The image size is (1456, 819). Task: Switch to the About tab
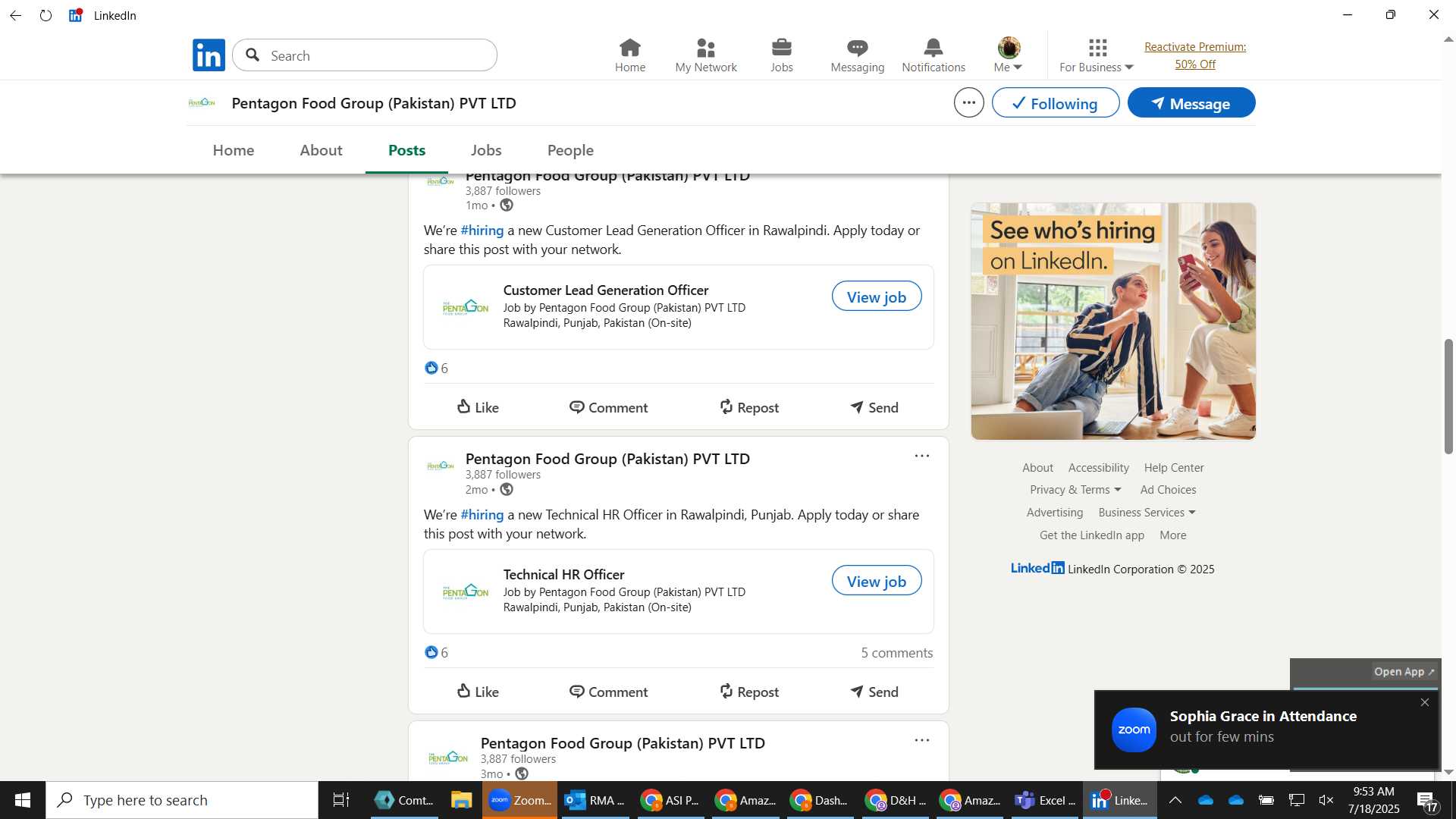click(321, 150)
